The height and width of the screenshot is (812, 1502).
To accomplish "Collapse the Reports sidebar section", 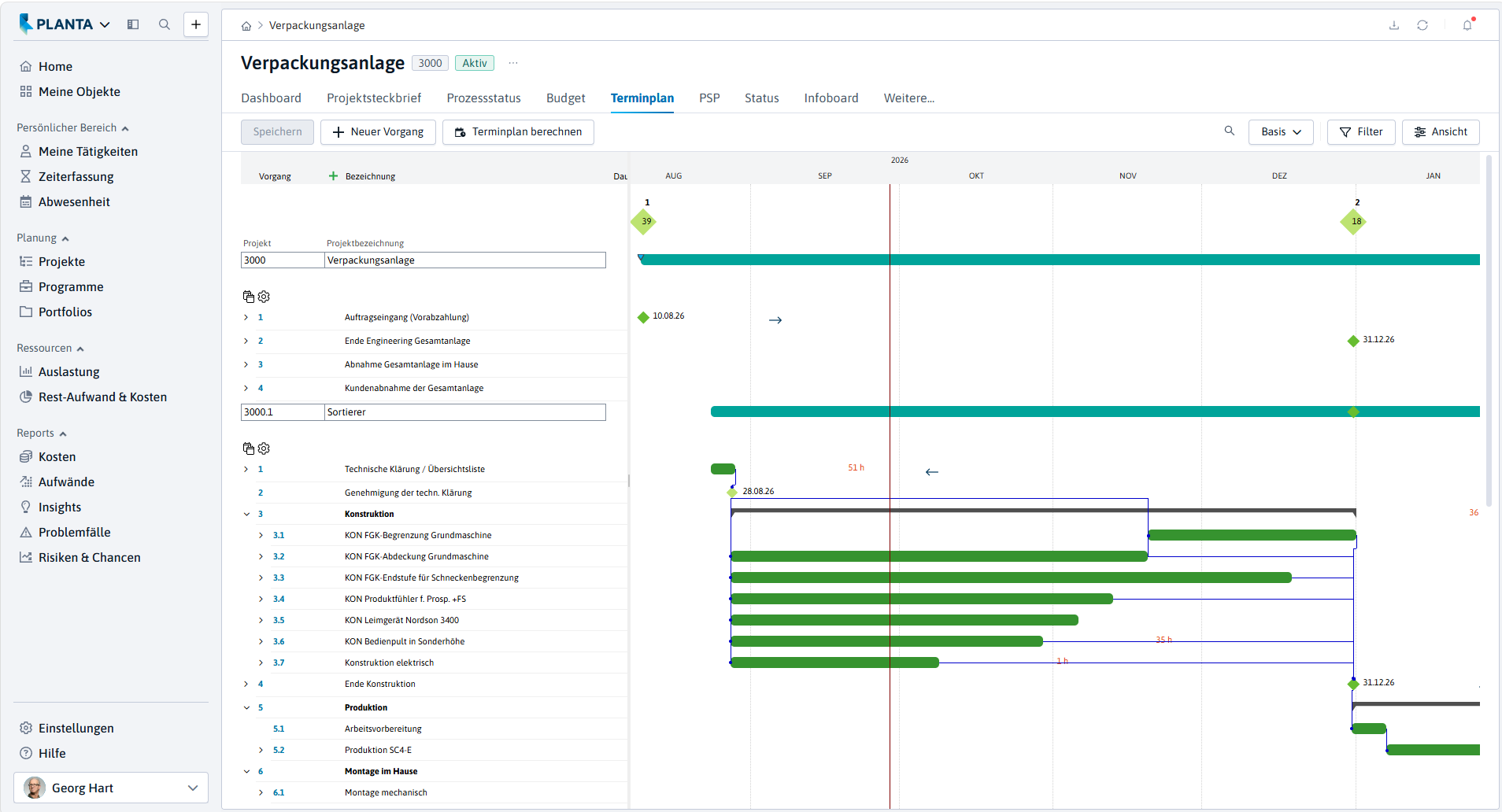I will (x=63, y=434).
